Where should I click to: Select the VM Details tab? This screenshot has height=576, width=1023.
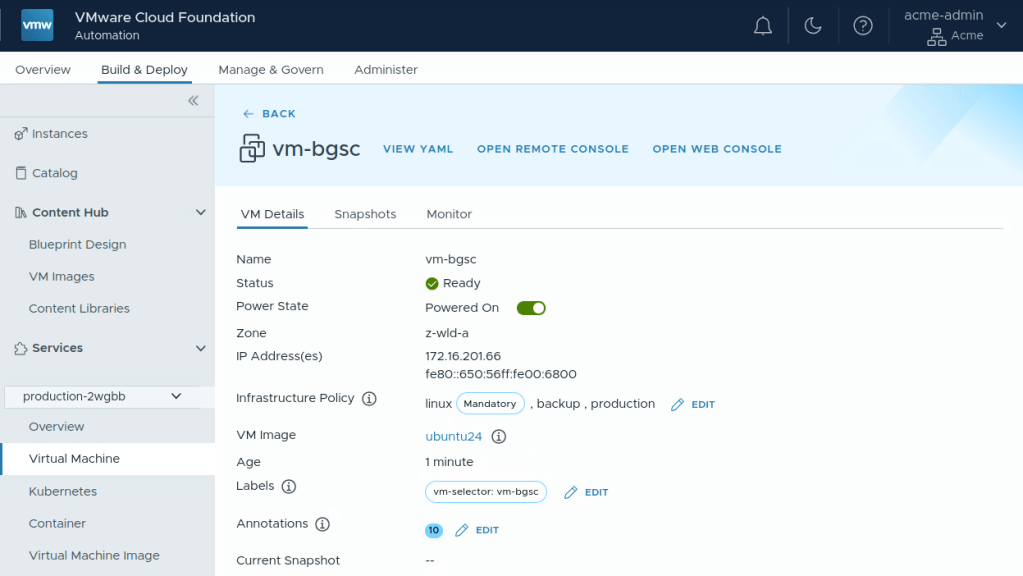(272, 214)
